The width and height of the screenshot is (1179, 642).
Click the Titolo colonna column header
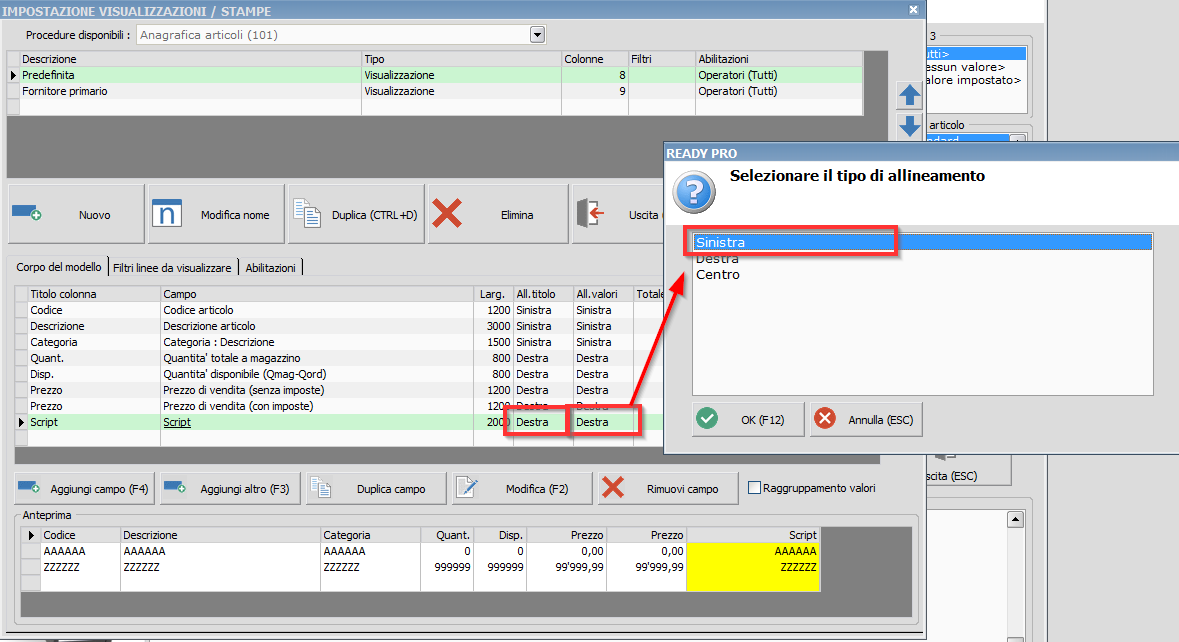click(94, 294)
